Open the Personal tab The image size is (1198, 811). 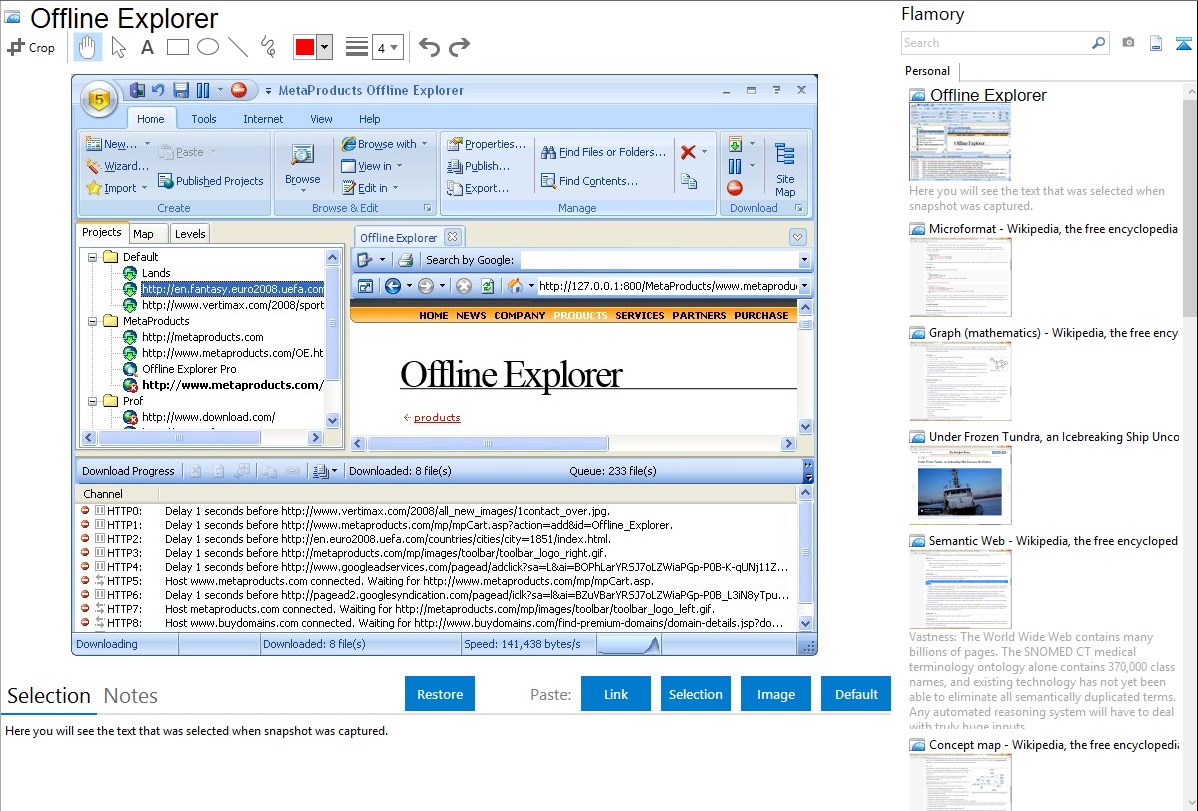click(x=927, y=71)
